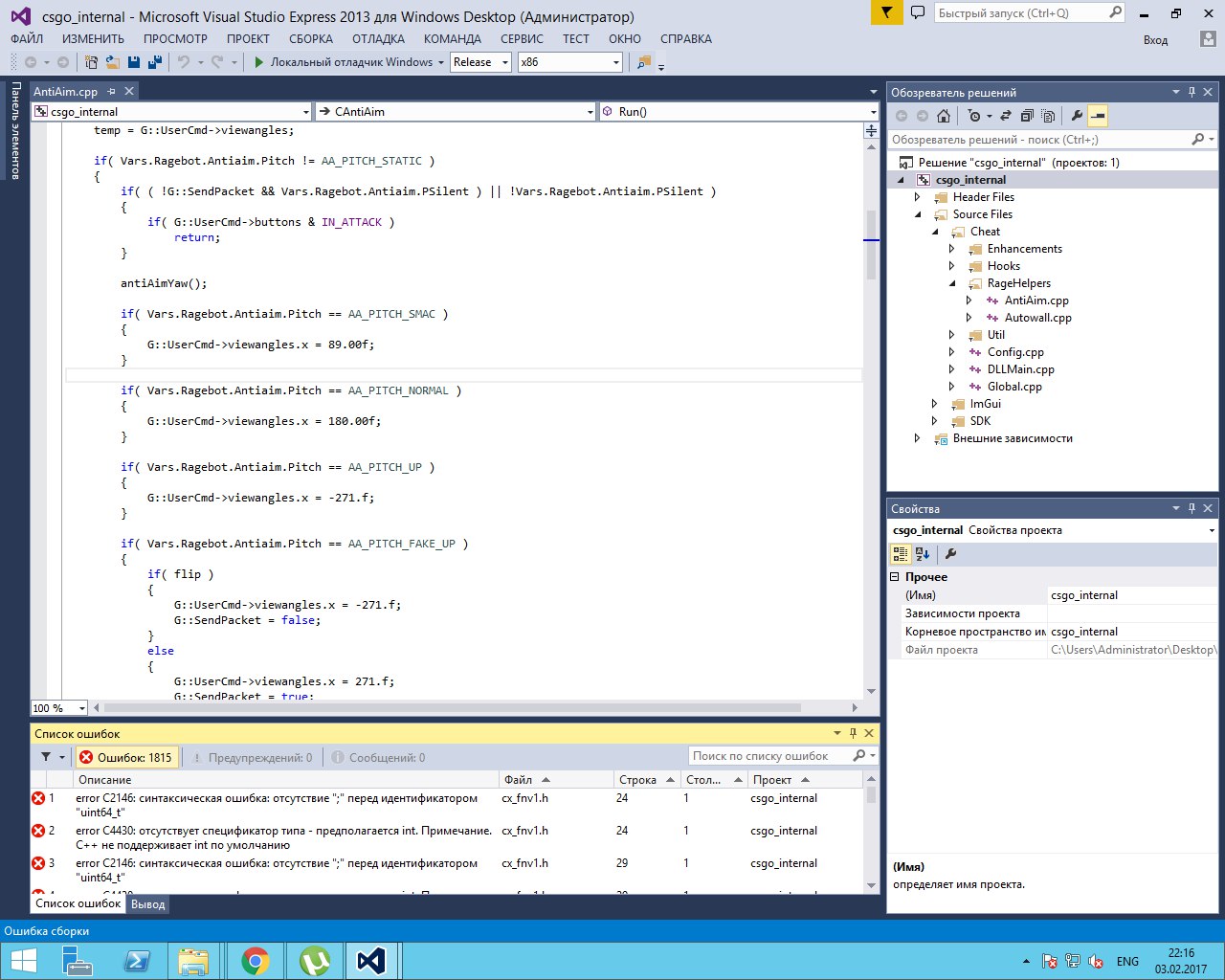Open the ФАЙЛ menu
The width and height of the screenshot is (1225, 980).
[x=27, y=39]
